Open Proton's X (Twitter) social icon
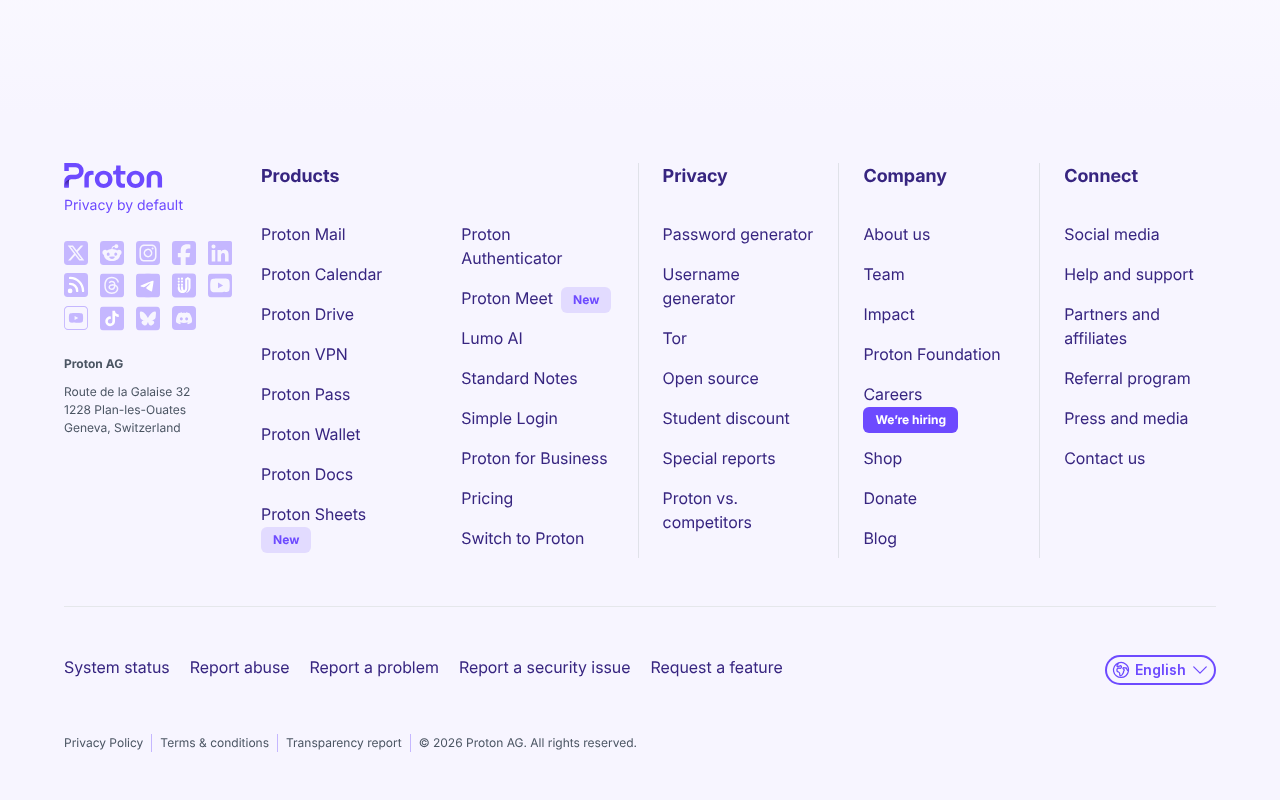 (76, 253)
